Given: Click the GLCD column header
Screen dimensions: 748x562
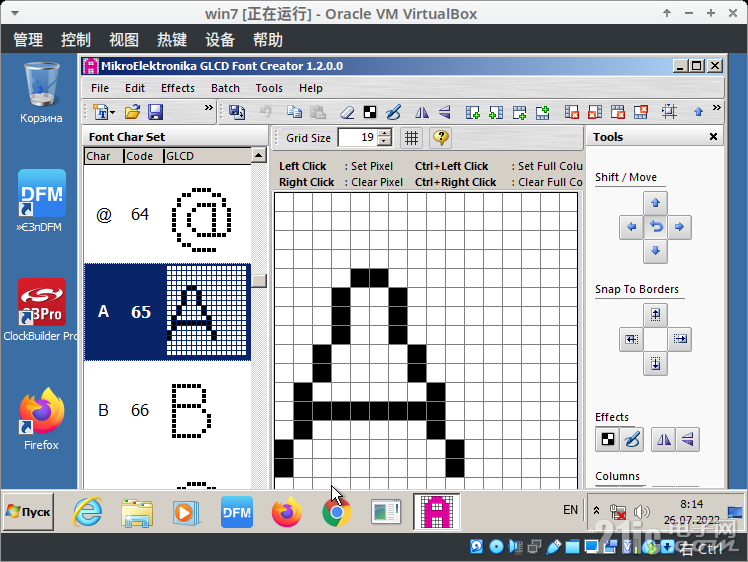Looking at the screenshot, I should point(208,156).
